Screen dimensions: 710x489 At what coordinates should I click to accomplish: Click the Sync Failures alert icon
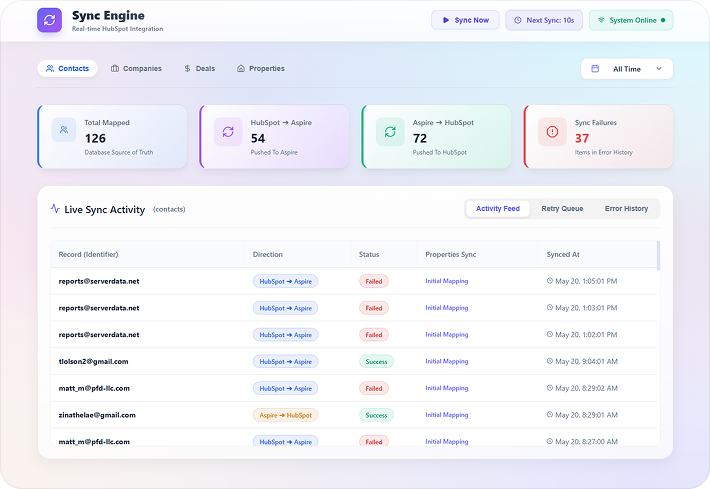(x=552, y=132)
